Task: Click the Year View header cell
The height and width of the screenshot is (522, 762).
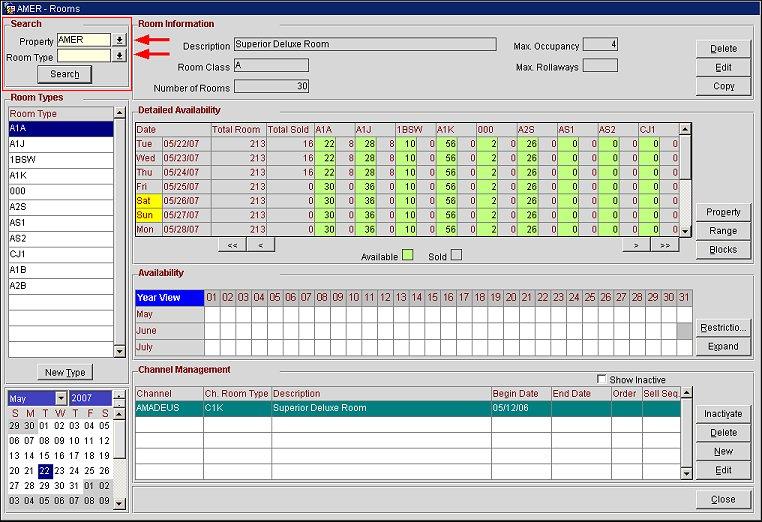Action: 168,297
